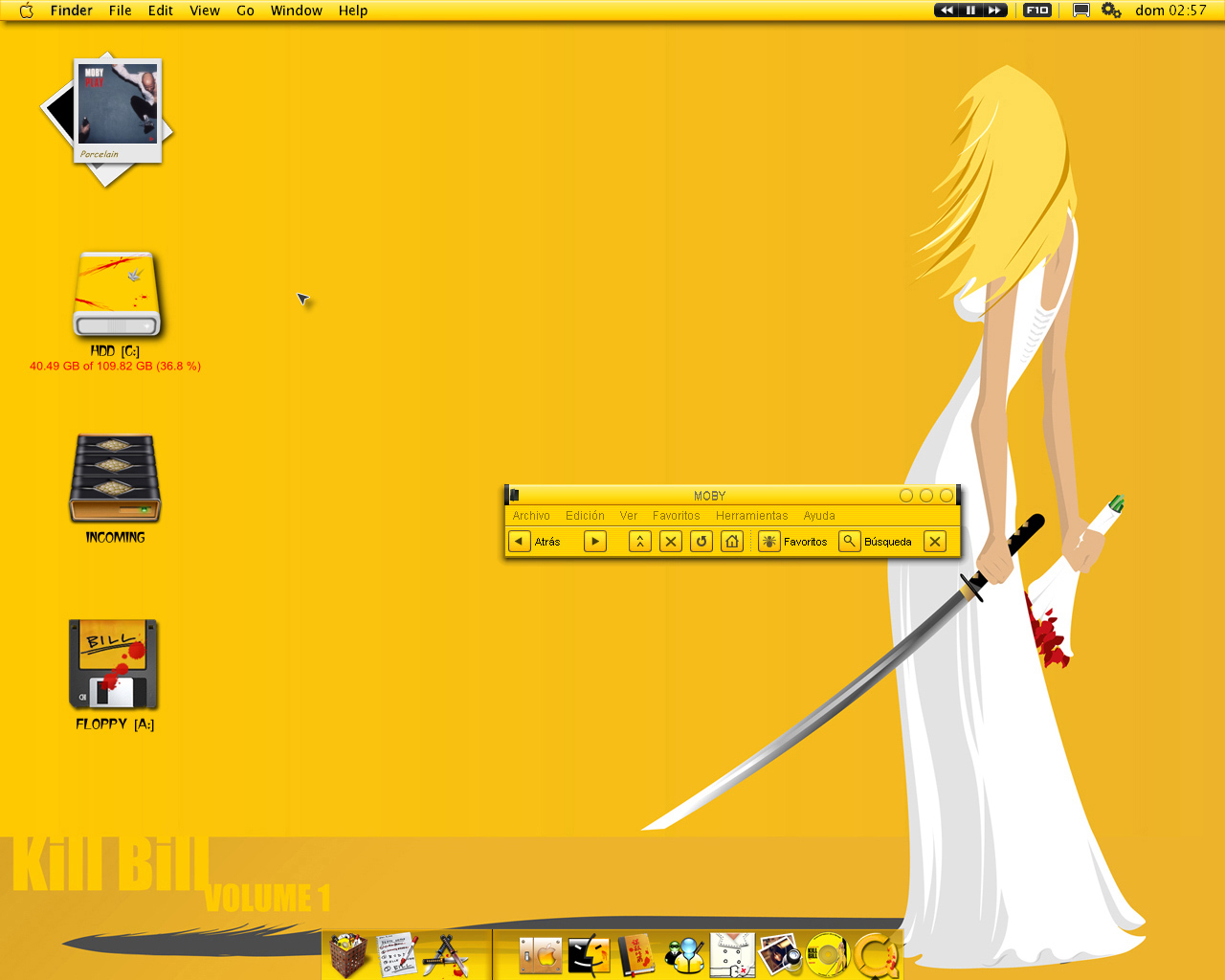This screenshot has width=1225, height=980.
Task: Click the refresh icon in MOBY toolbar
Action: (x=702, y=542)
